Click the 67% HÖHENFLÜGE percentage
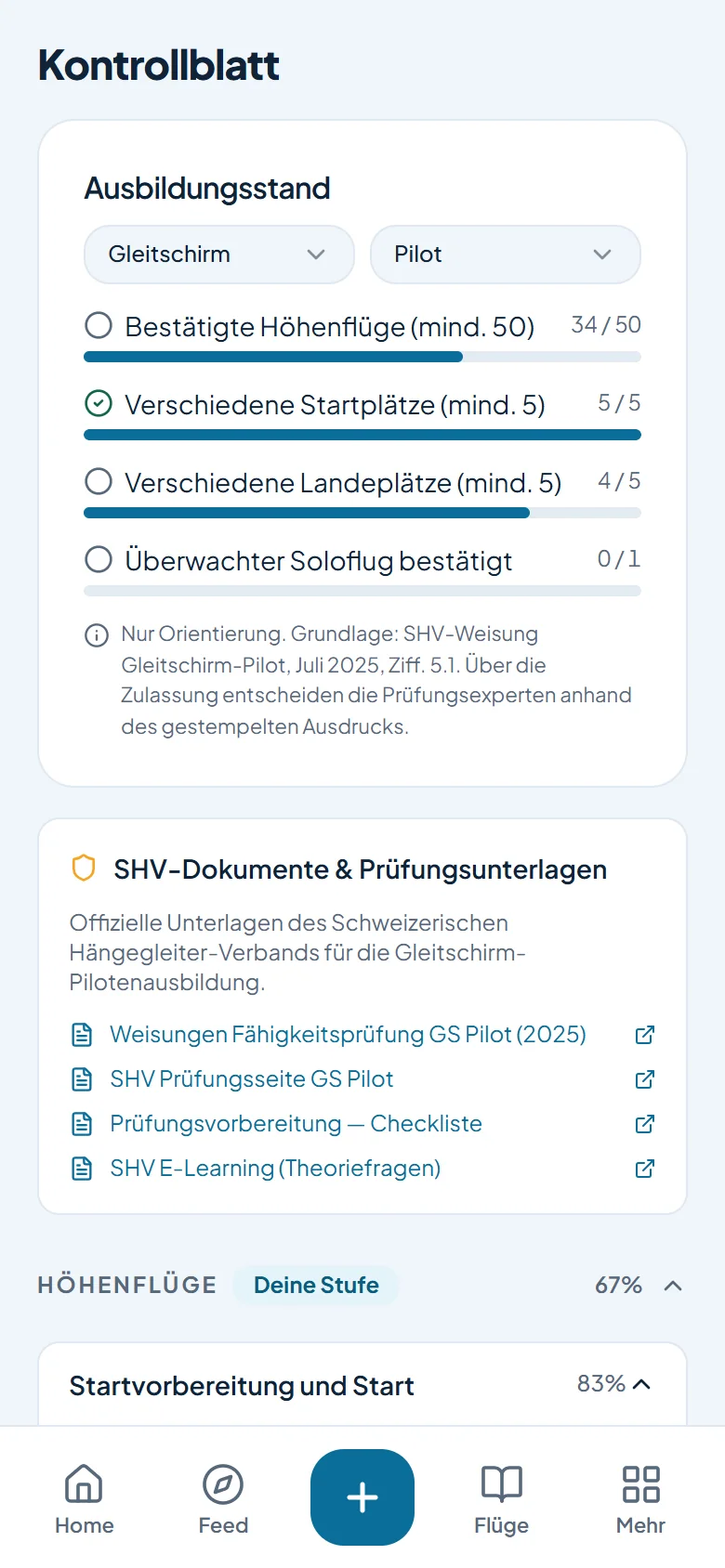The height and width of the screenshot is (1568, 725). [x=619, y=1286]
